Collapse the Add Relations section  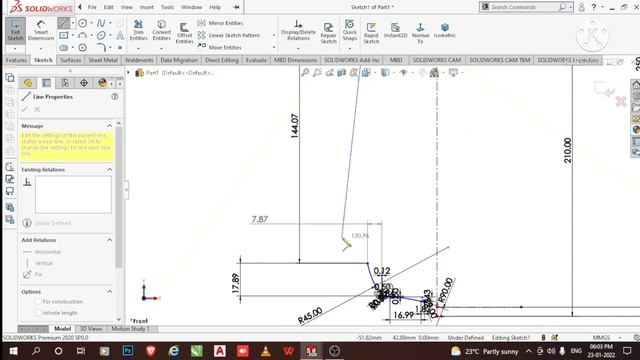click(x=109, y=240)
